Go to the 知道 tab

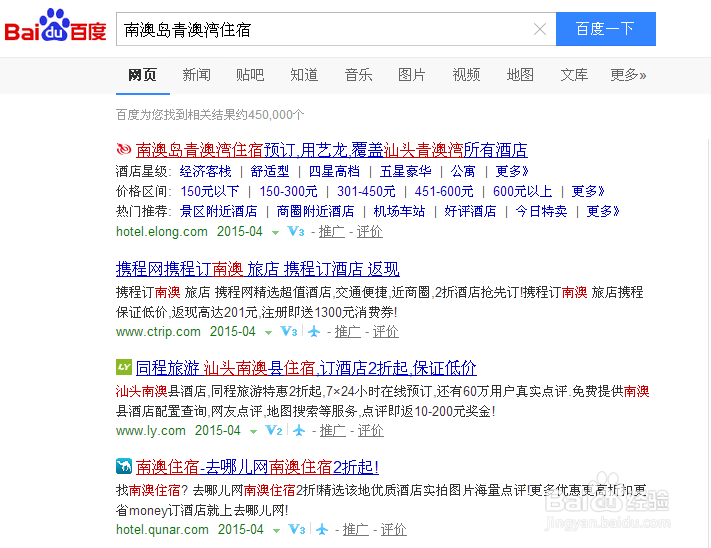click(x=304, y=74)
